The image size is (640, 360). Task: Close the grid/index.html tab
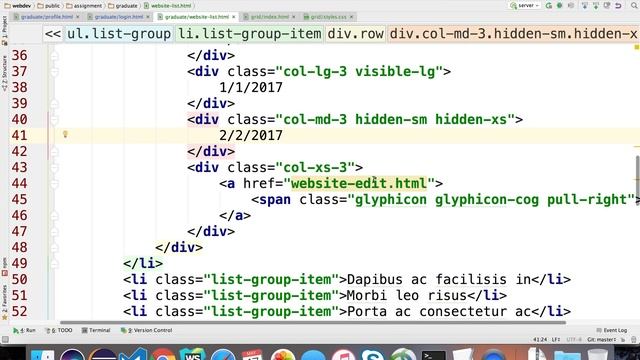pos(293,17)
